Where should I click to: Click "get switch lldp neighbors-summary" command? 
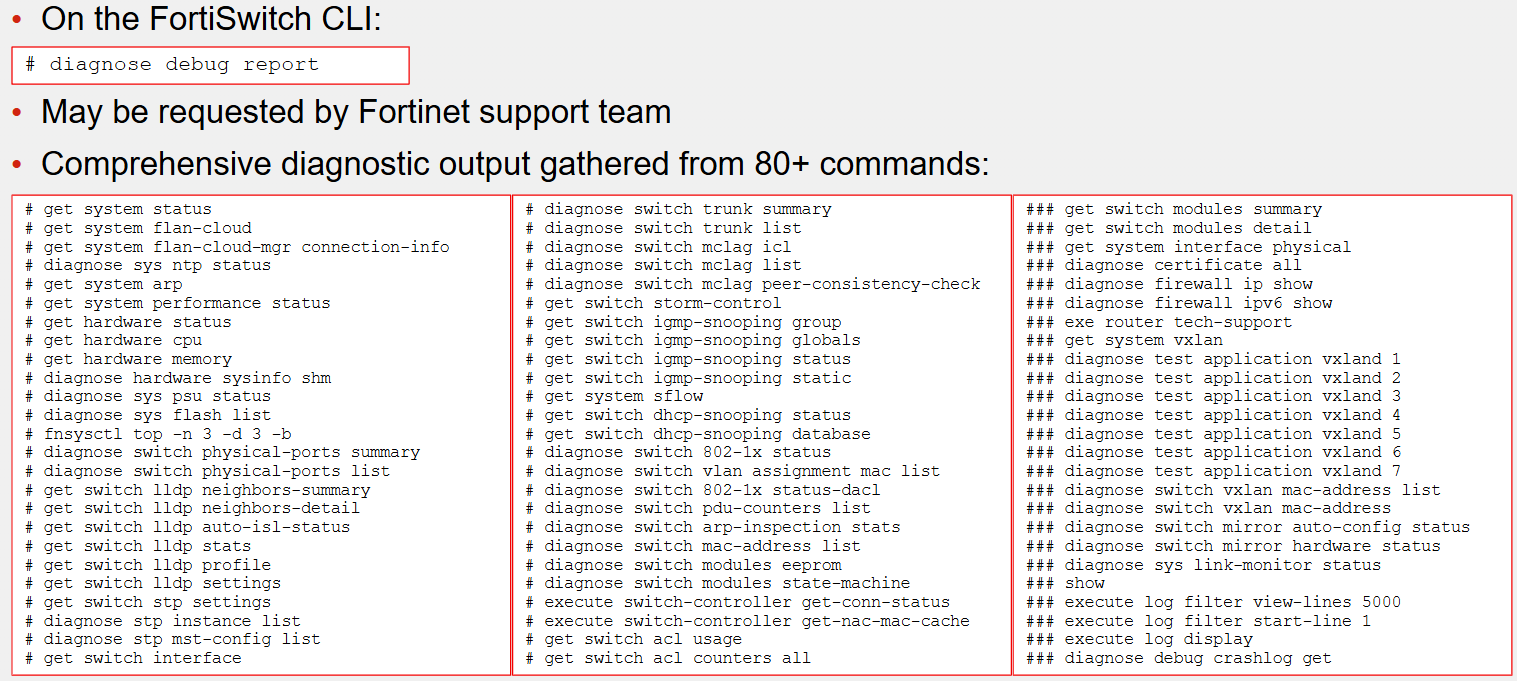point(197,490)
